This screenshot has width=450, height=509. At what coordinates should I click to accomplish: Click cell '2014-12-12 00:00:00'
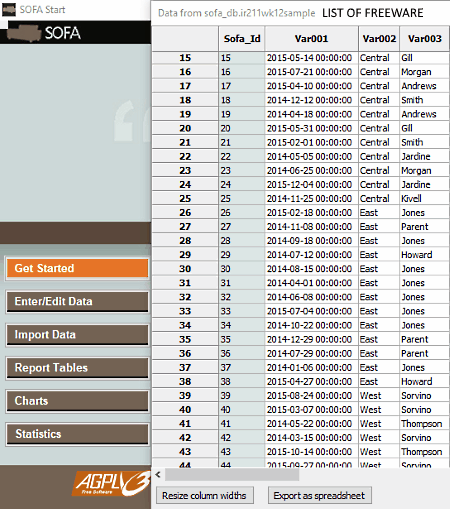[311, 100]
